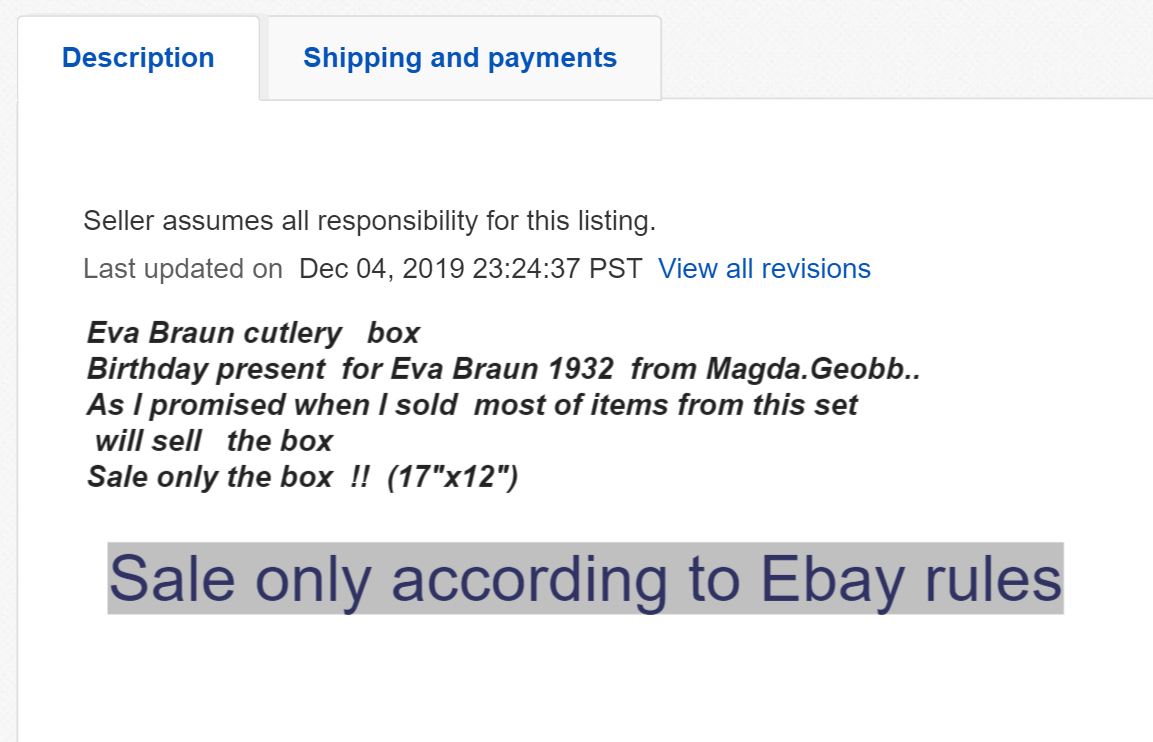Click the View all revisions link

[764, 269]
